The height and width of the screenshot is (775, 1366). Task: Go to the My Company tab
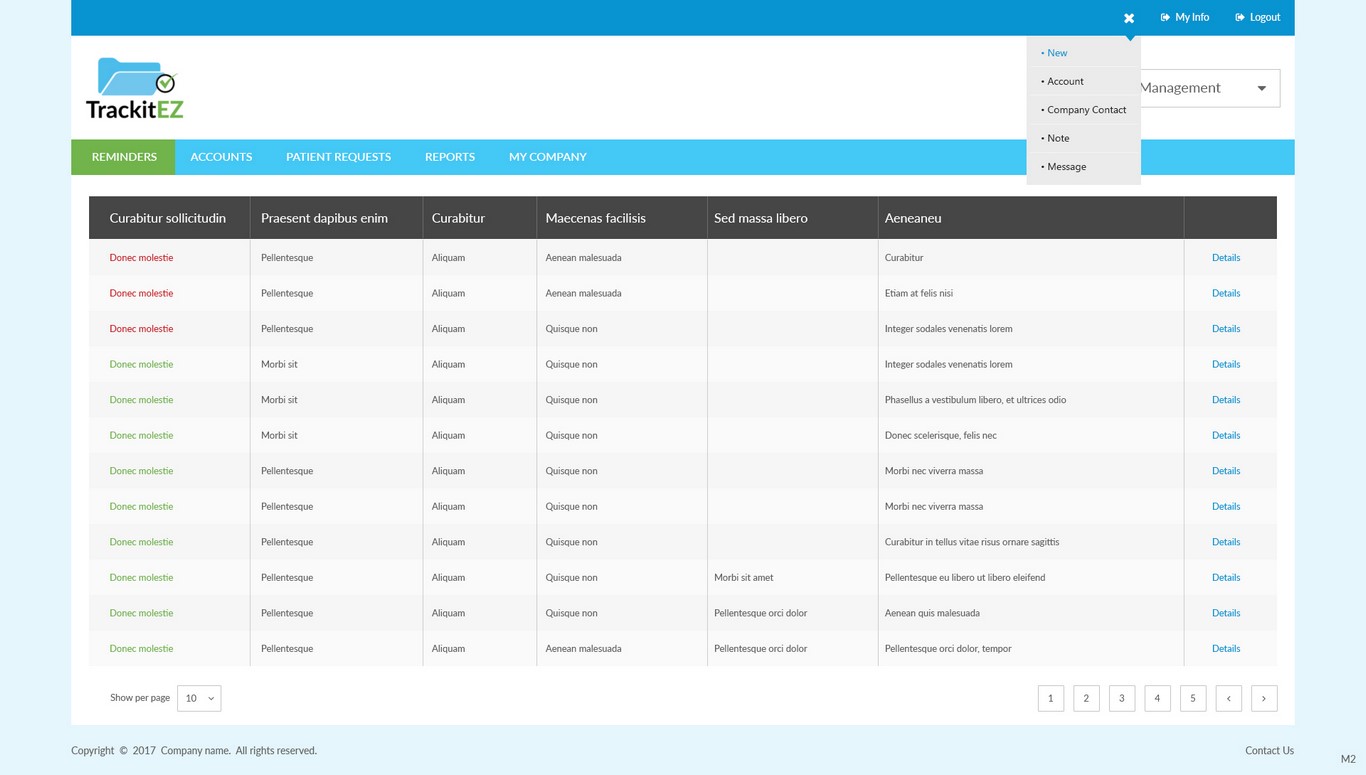click(x=547, y=157)
